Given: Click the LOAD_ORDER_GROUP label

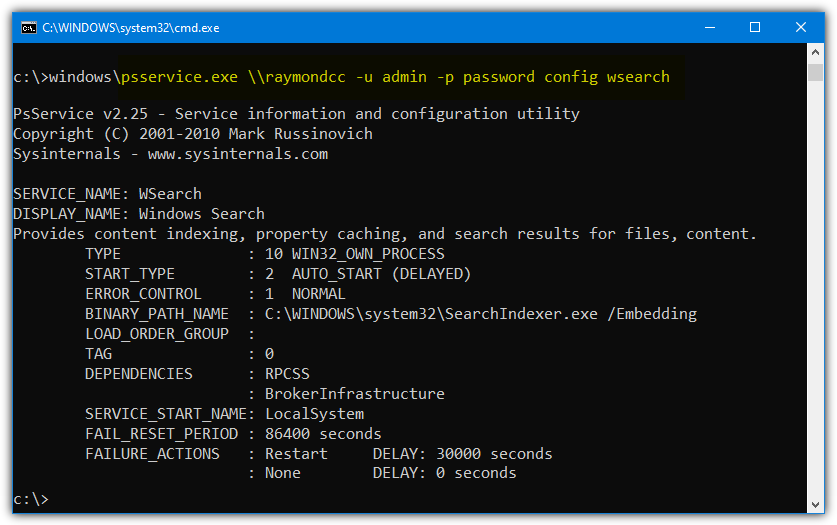Looking at the screenshot, I should pyautogui.click(x=157, y=334).
